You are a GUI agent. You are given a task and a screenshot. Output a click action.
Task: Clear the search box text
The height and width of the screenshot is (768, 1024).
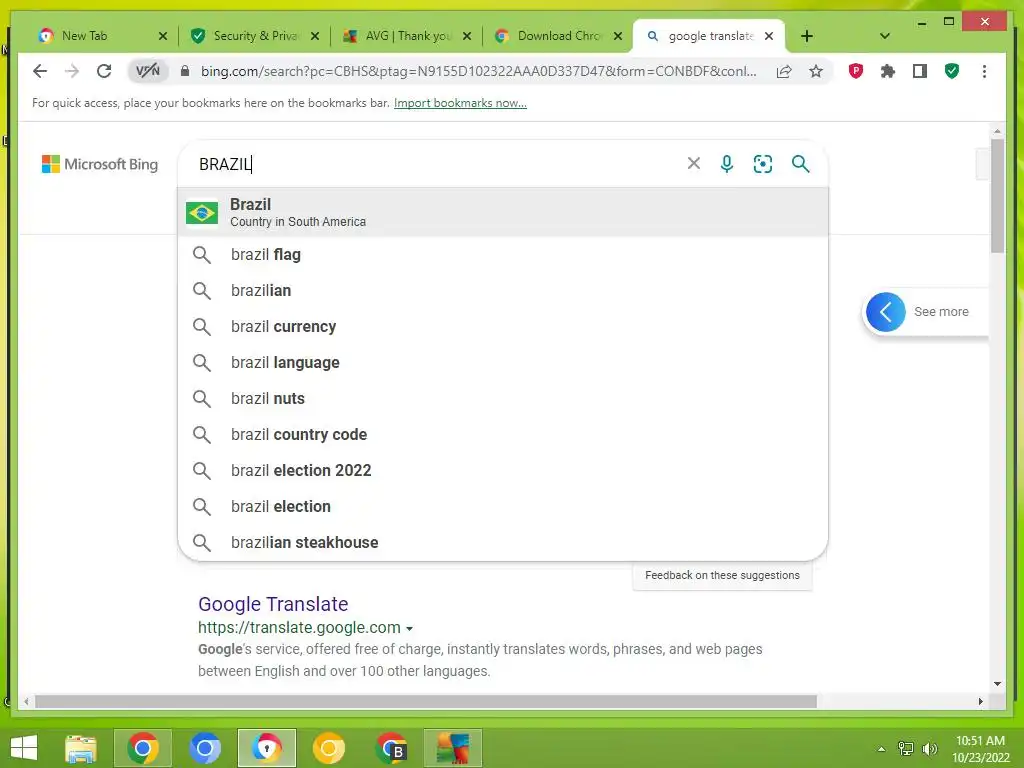694,163
